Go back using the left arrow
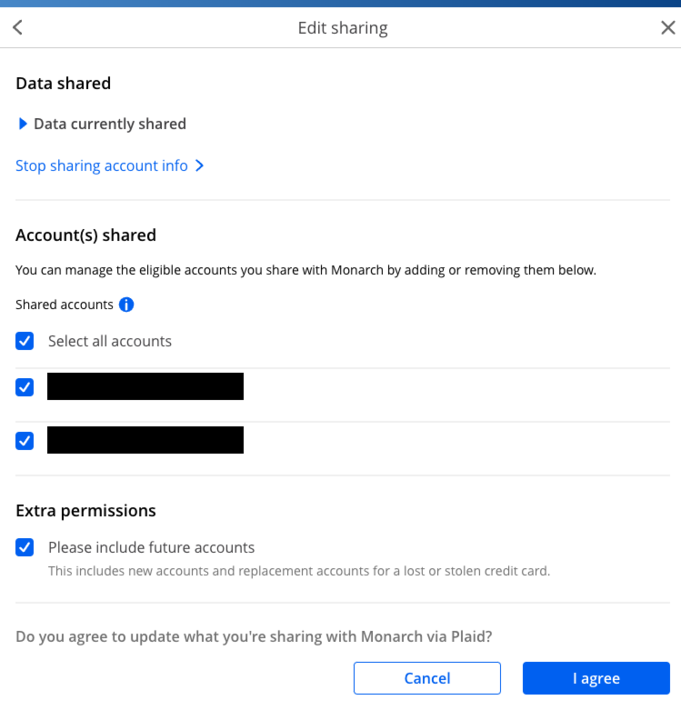 (18, 28)
